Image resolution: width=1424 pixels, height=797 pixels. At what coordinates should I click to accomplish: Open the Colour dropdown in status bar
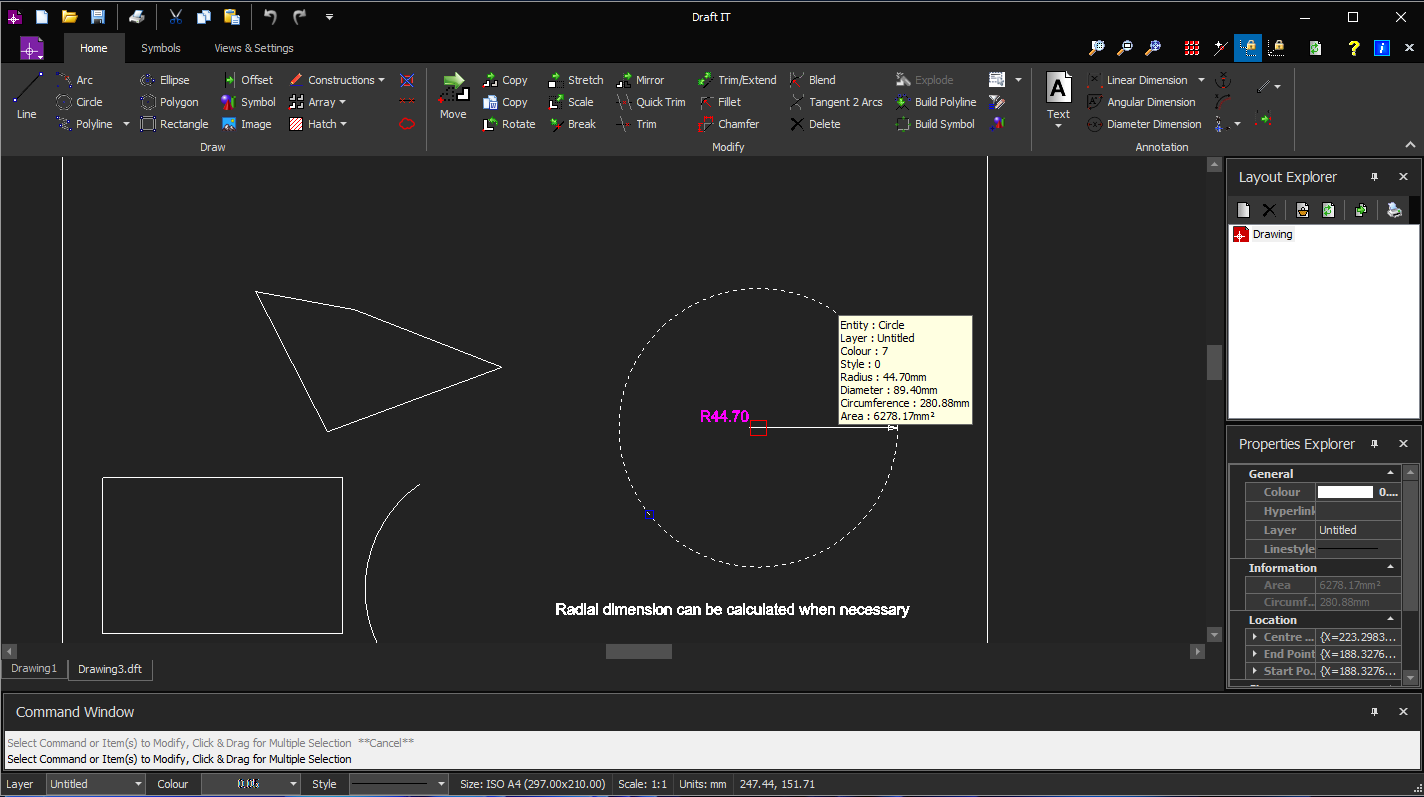(293, 784)
